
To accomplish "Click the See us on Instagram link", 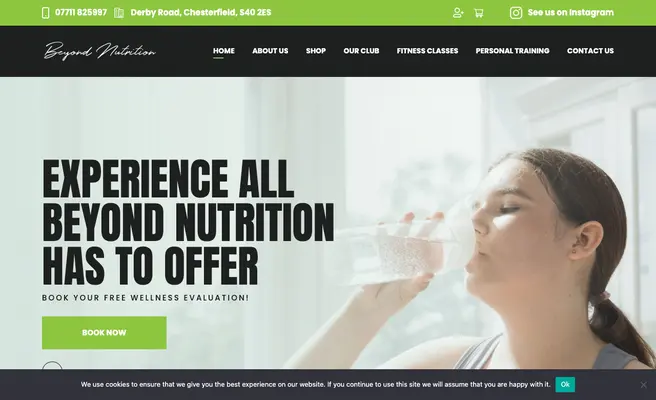I will [571, 13].
